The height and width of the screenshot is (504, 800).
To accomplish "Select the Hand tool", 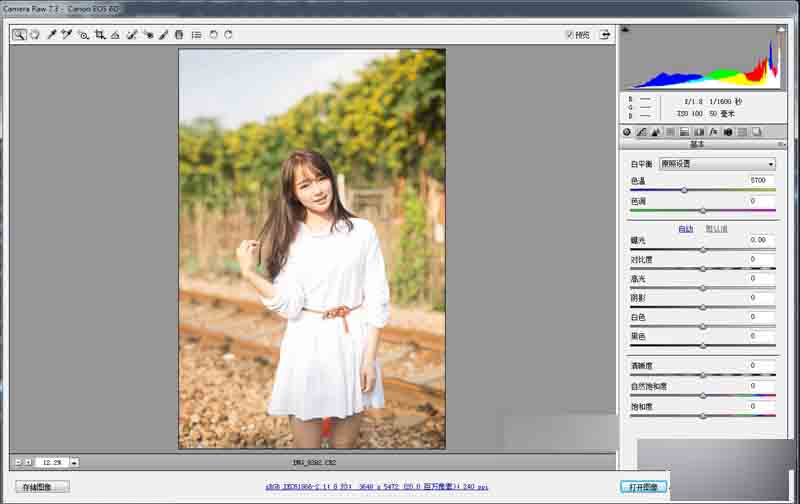I will (x=35, y=35).
